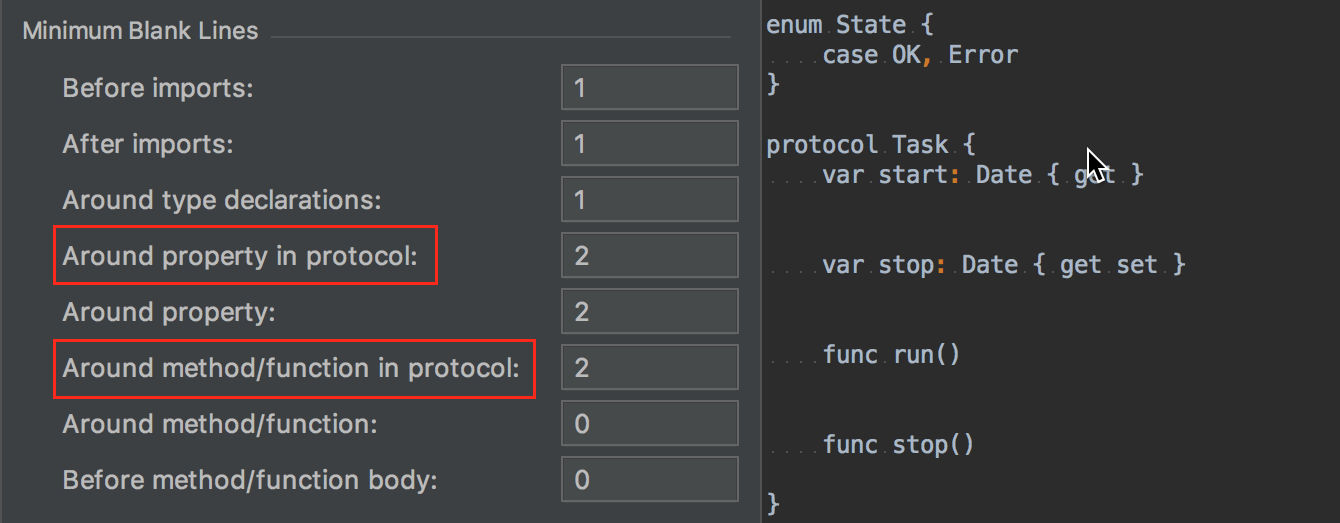
Task: Select the Around property value box
Action: (650, 313)
